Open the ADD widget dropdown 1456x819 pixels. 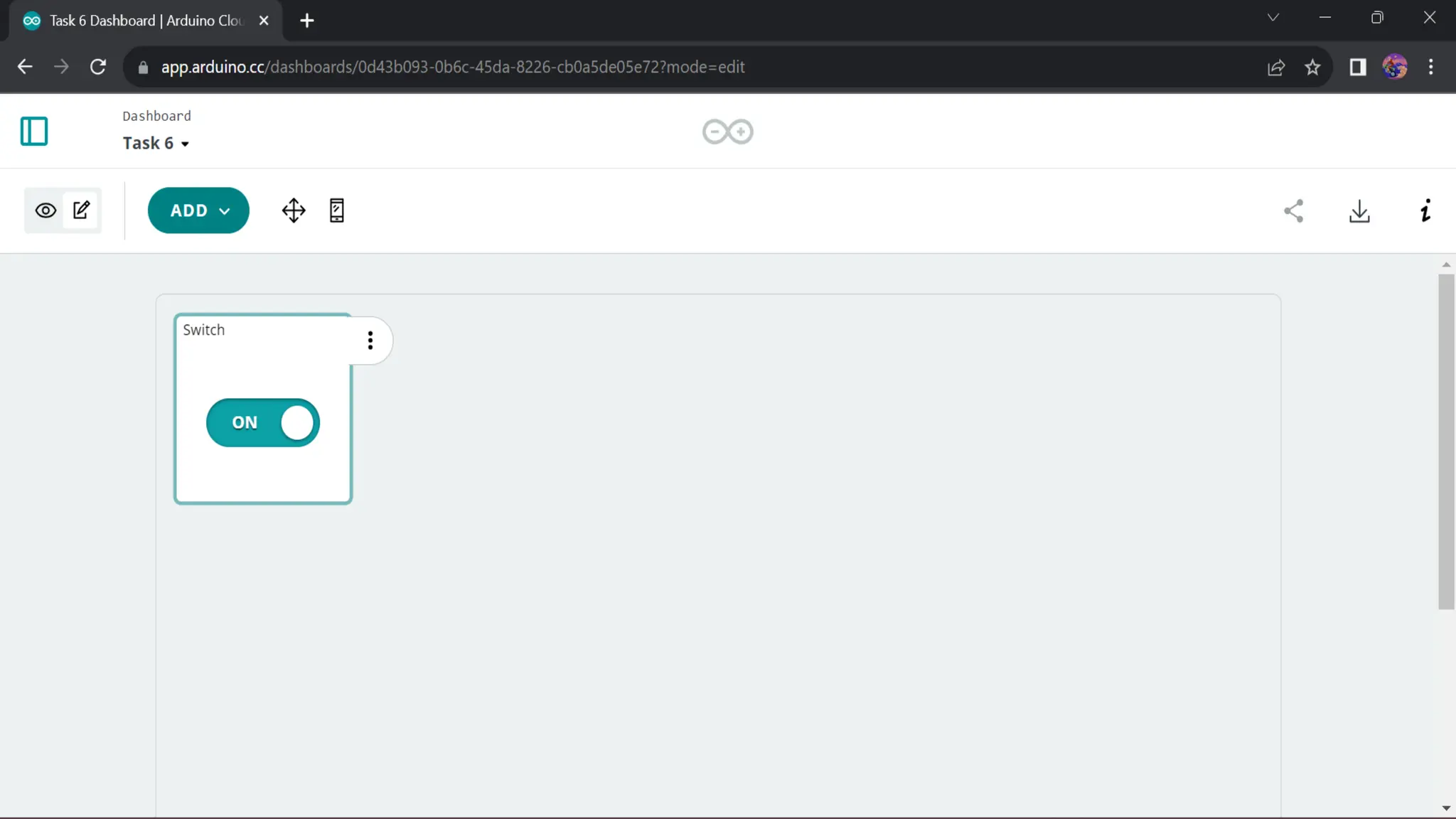pos(198,210)
